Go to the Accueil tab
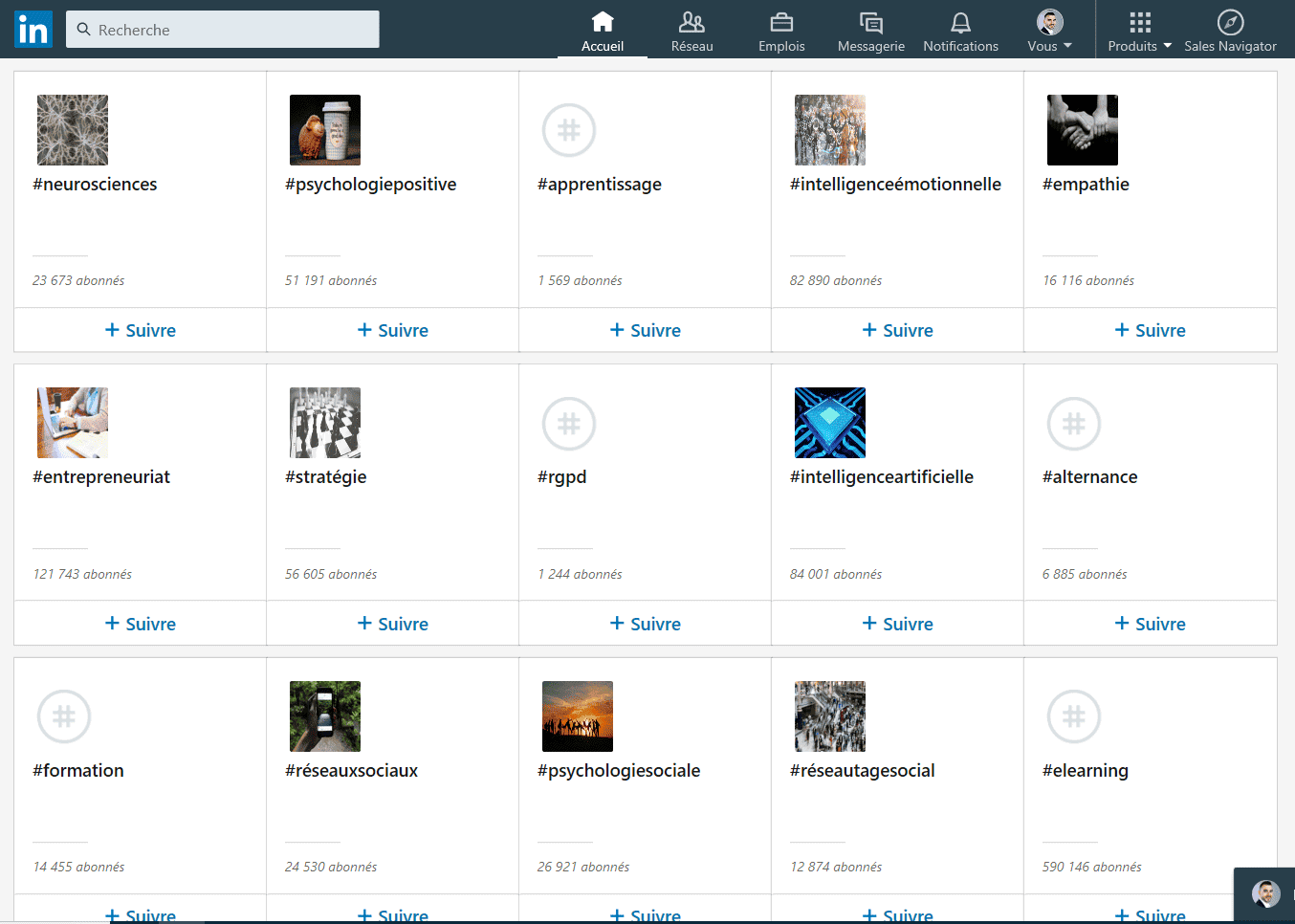1295x924 pixels. [603, 33]
